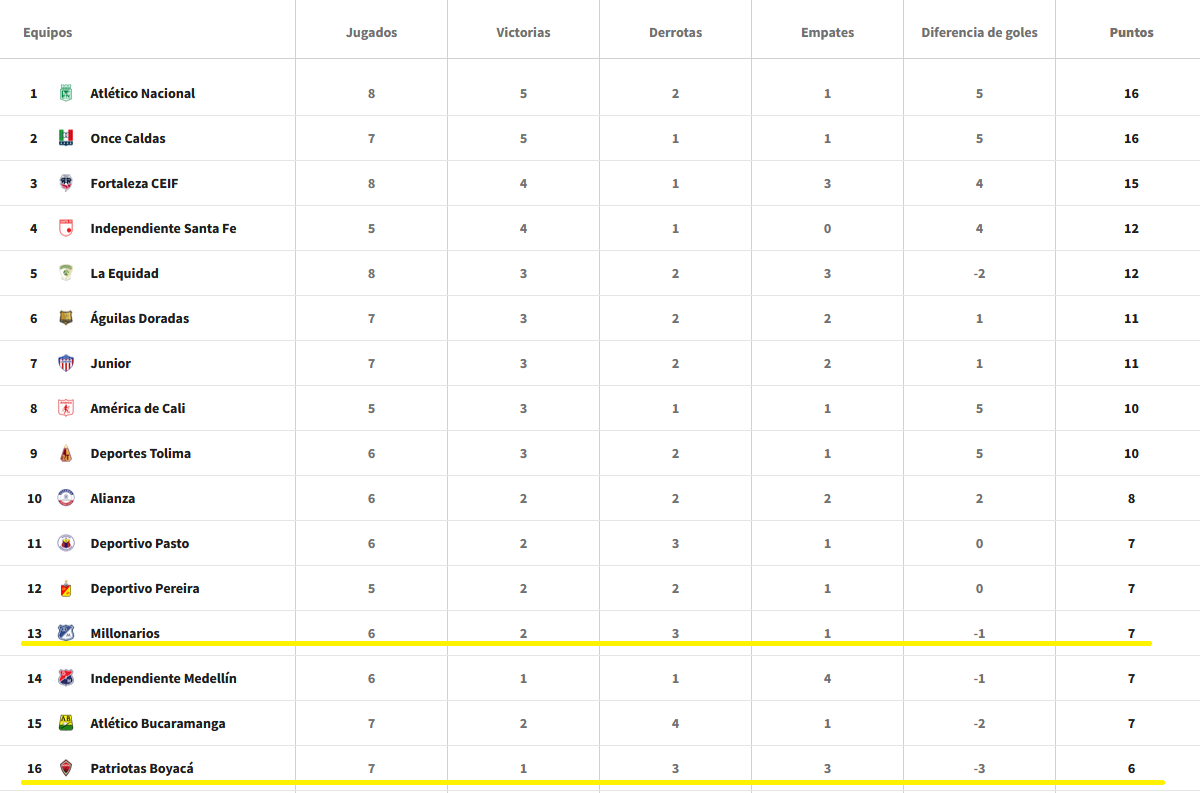
Task: Open the Fortaleza CEIF team name
Action: click(x=134, y=183)
